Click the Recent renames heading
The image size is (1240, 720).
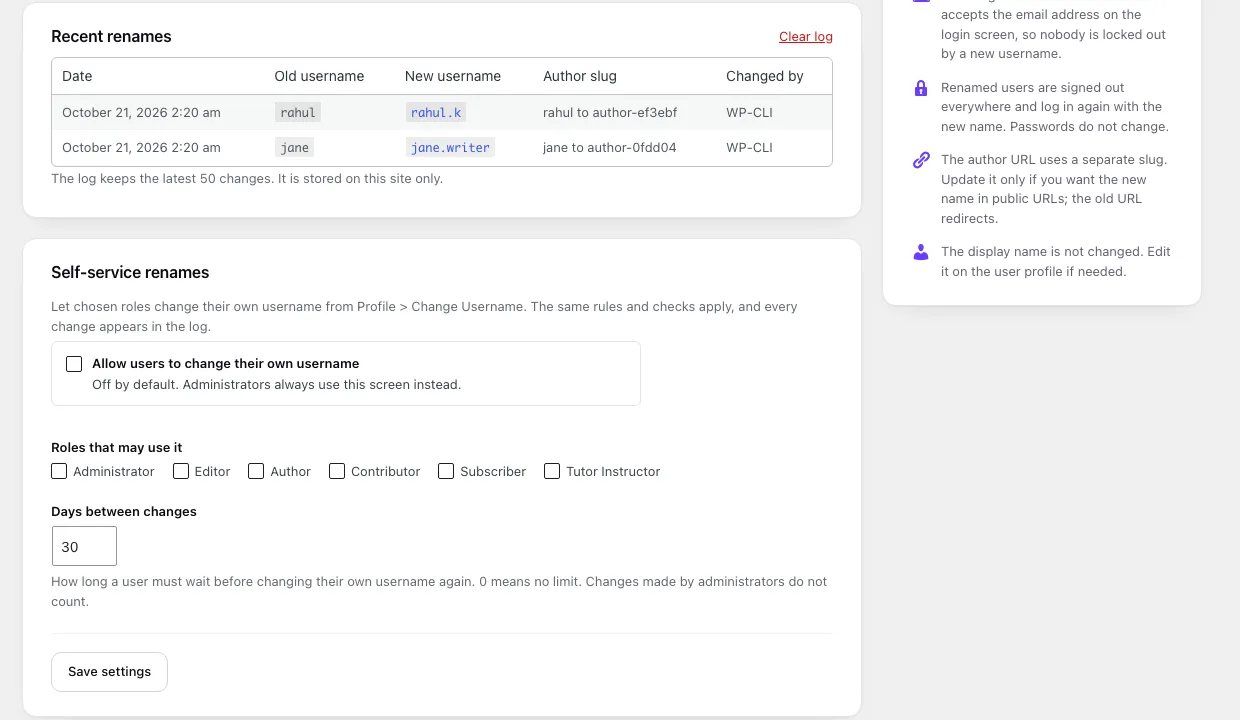click(111, 37)
